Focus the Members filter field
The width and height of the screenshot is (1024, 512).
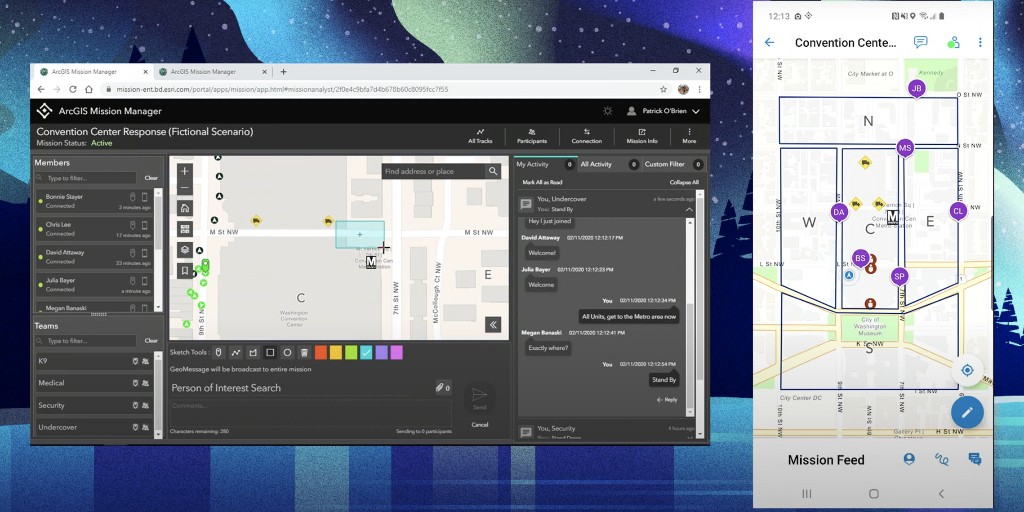click(86, 178)
